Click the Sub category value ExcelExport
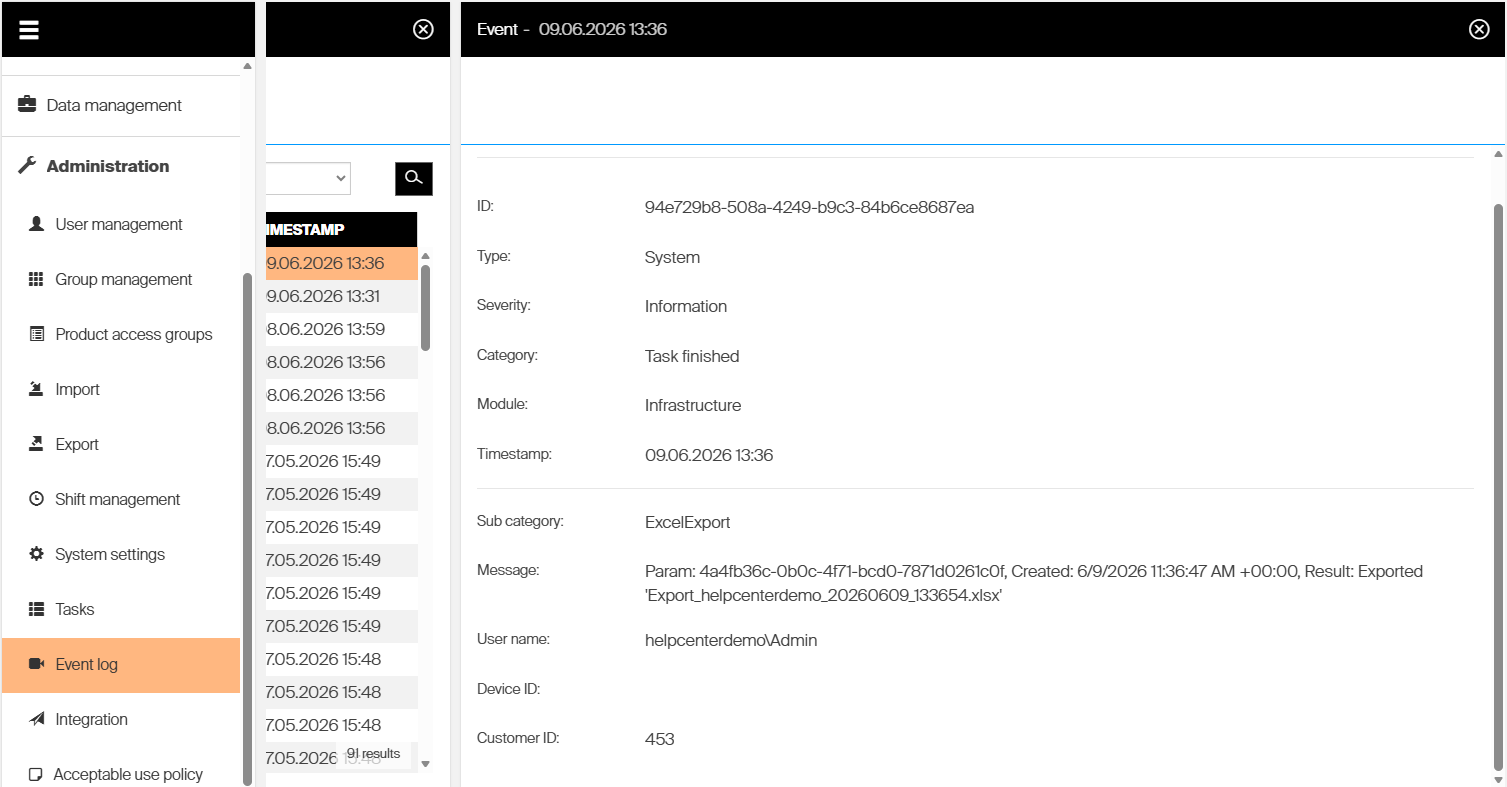This screenshot has height=787, width=1507. 688,522
